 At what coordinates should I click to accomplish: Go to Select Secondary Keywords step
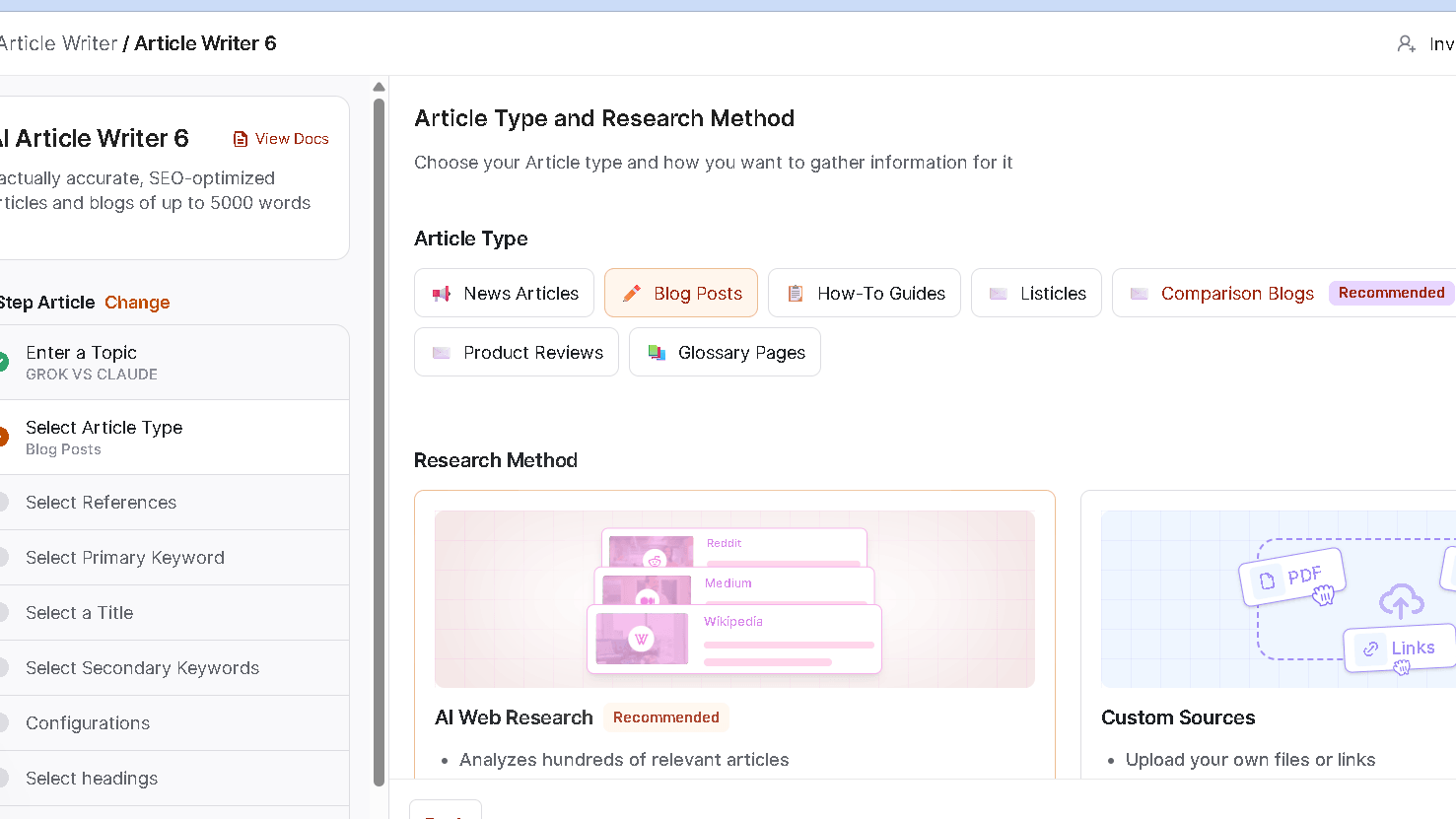click(174, 668)
